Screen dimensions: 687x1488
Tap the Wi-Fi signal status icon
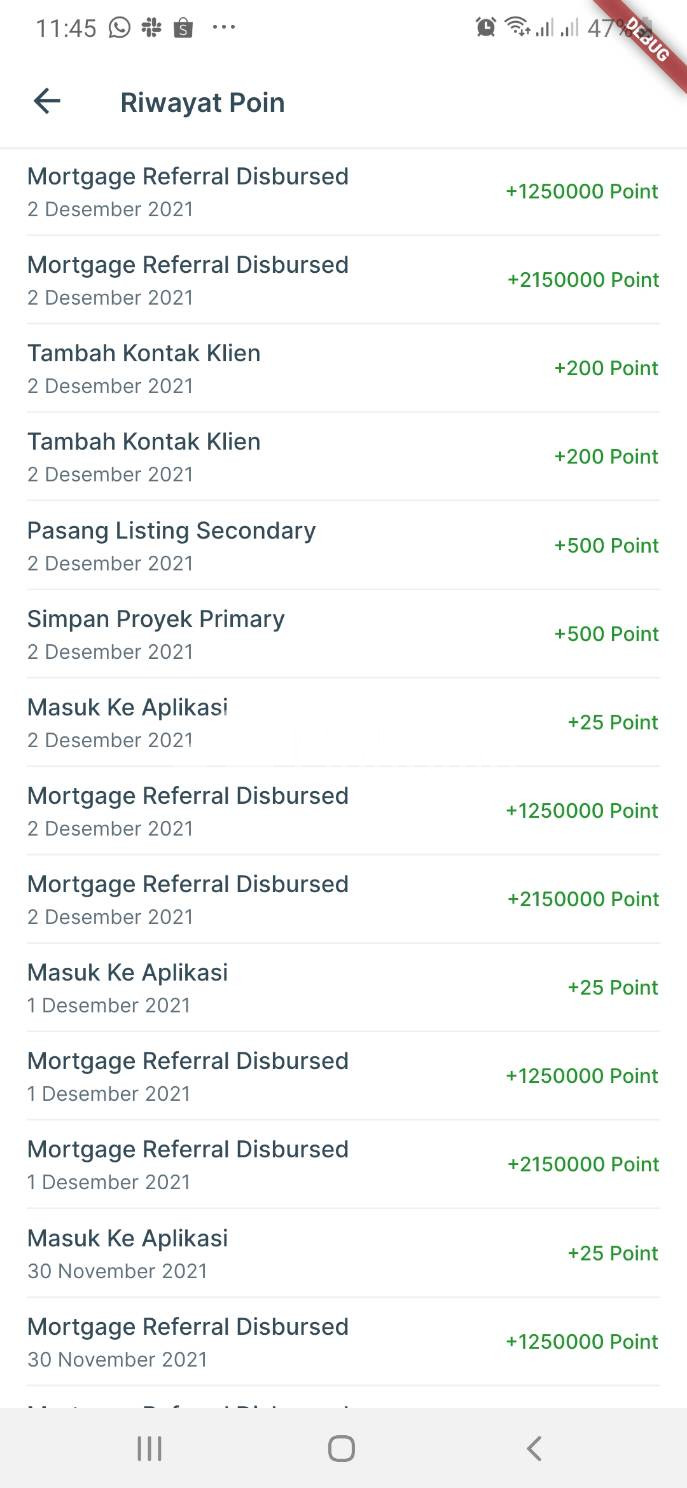[516, 27]
